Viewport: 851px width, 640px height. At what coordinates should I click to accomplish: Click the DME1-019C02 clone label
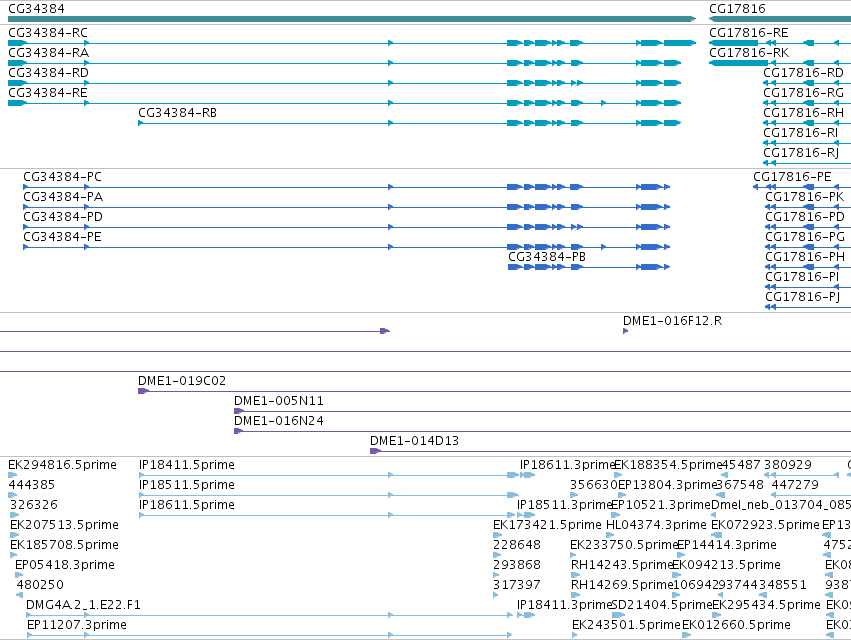(x=182, y=381)
